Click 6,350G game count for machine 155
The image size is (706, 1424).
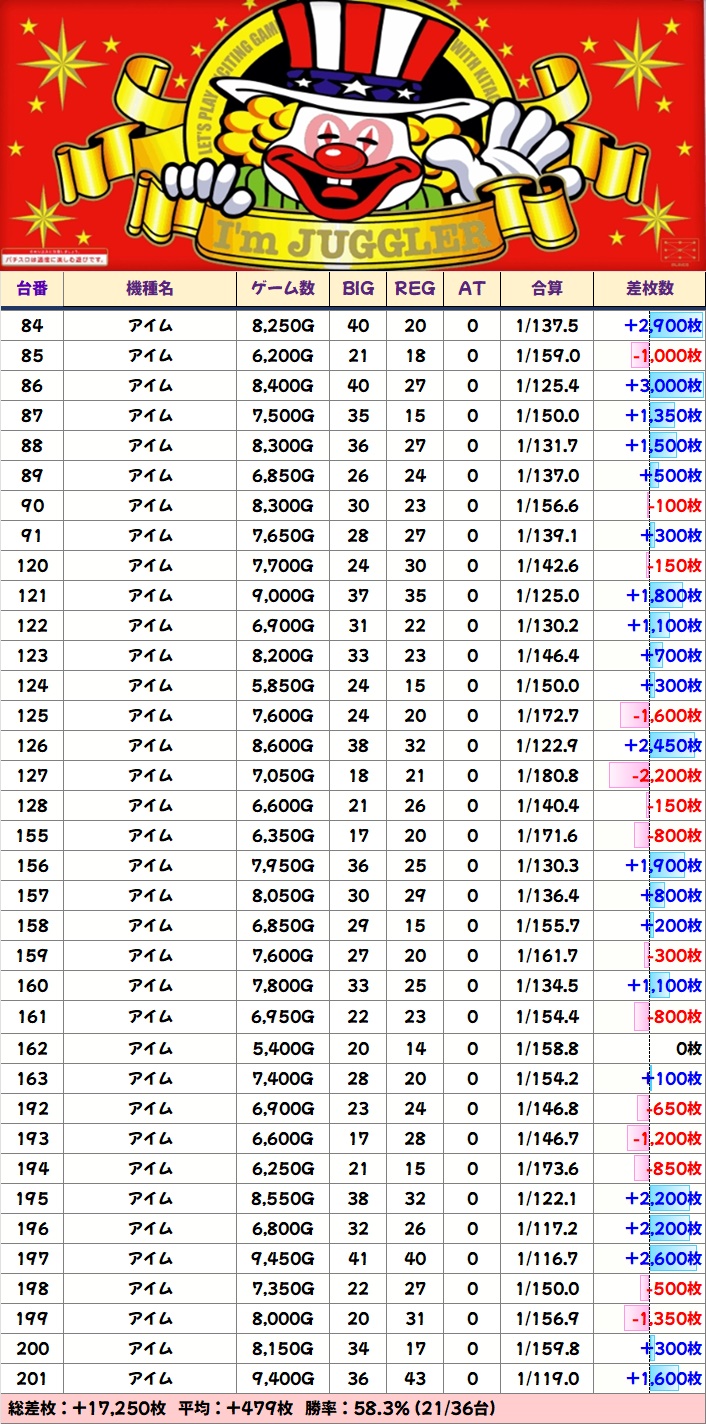(x=284, y=836)
